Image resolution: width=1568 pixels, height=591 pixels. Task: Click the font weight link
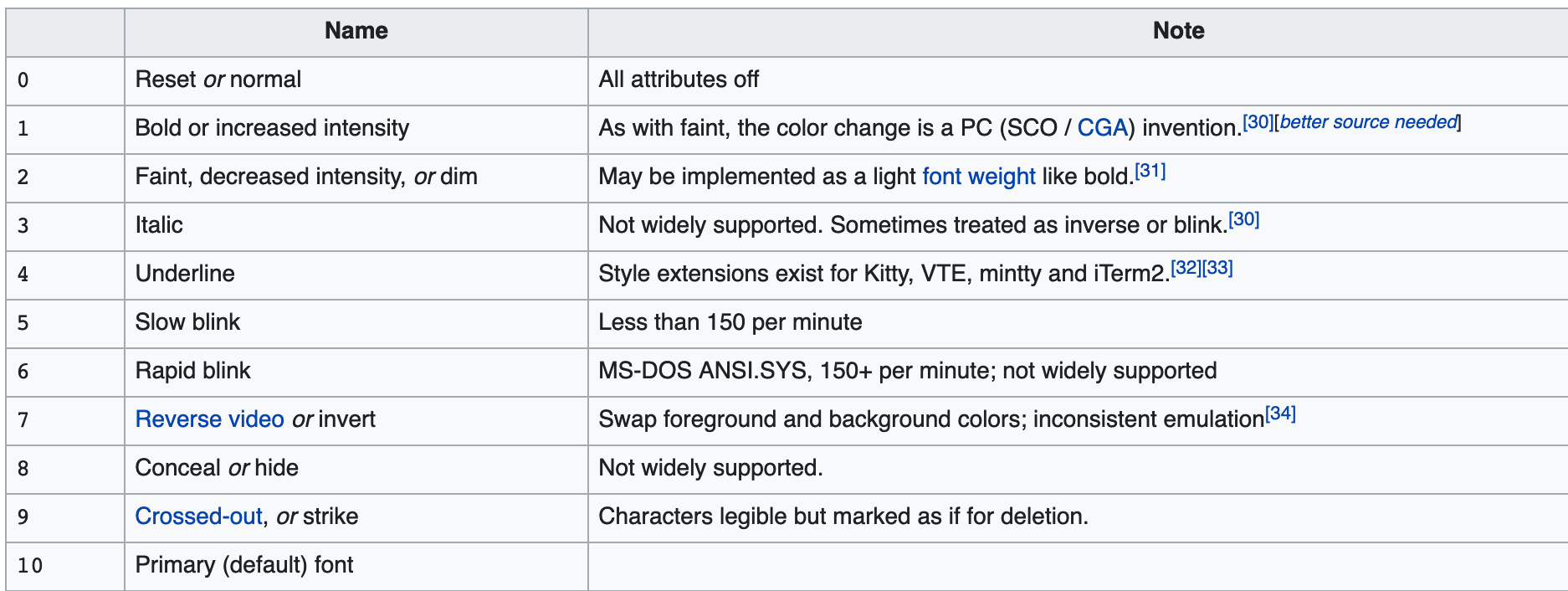coord(979,177)
